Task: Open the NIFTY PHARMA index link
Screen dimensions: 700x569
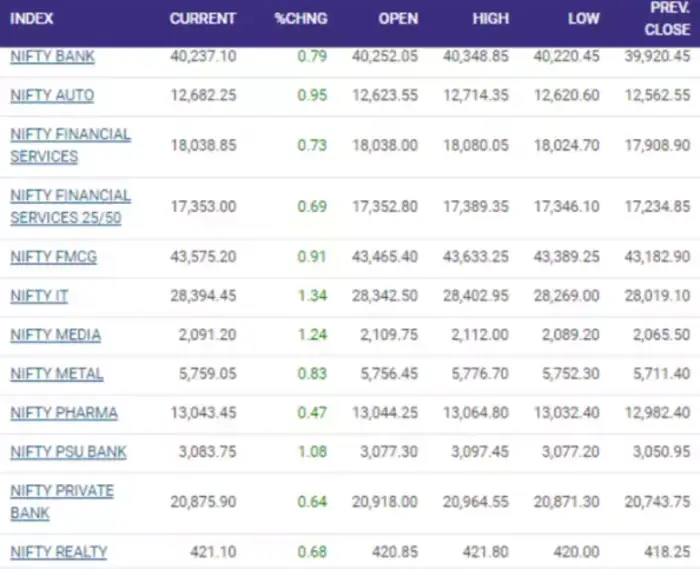Action: tap(63, 413)
